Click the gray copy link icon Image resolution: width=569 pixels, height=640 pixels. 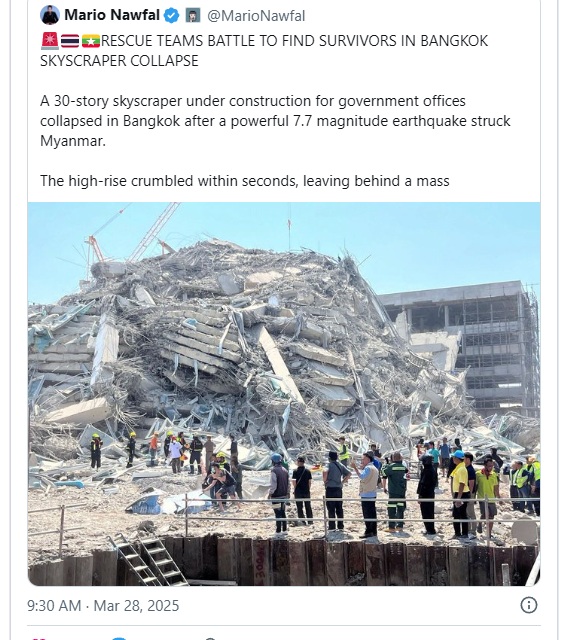click(210, 638)
